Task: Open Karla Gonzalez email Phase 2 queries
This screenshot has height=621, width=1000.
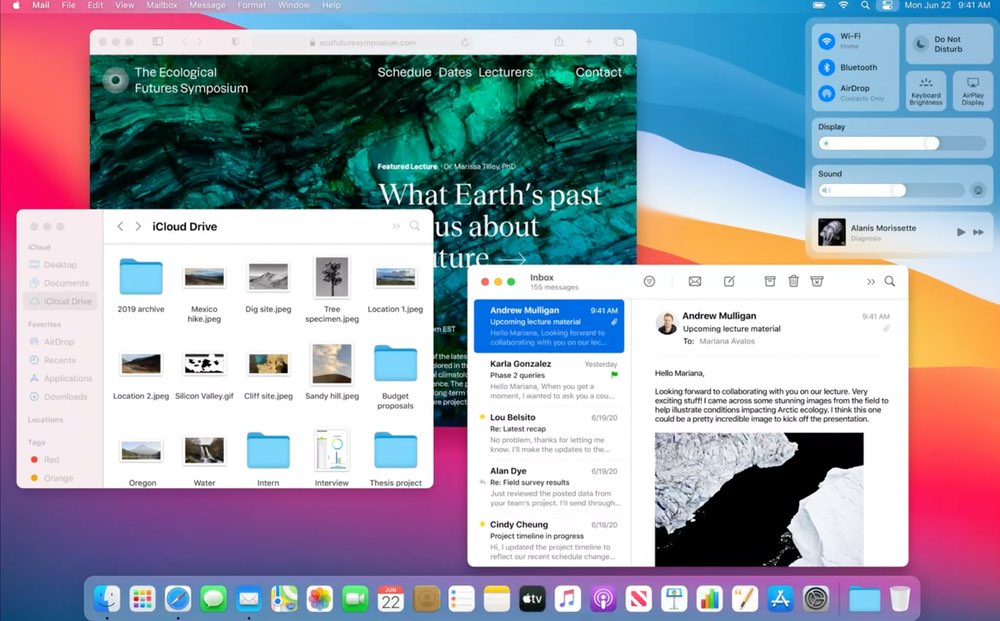Action: tap(549, 381)
